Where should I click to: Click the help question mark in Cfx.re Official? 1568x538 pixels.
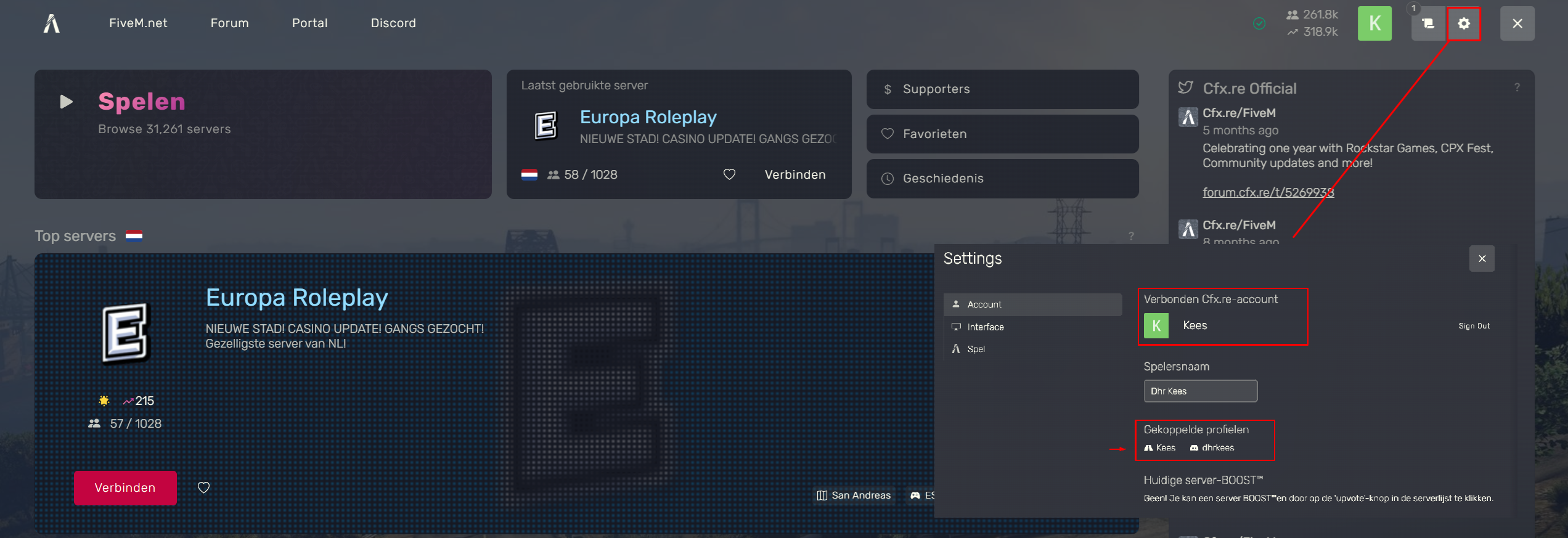tap(1517, 88)
